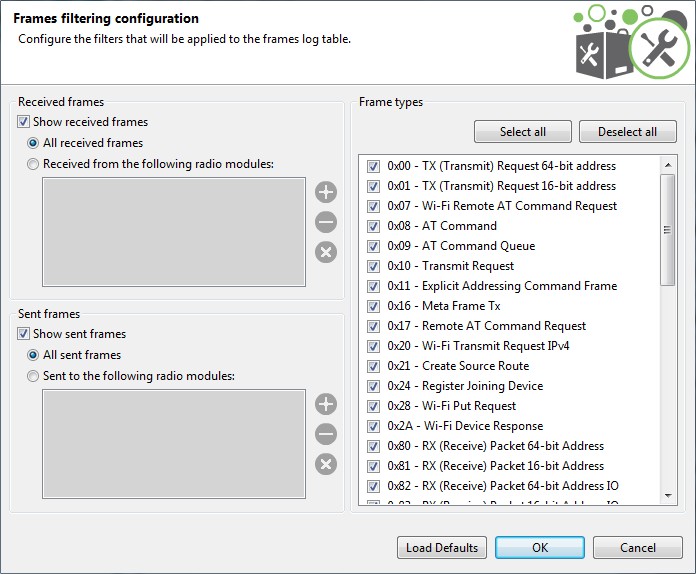Disable the 0x10 - Transmit Request frame type
This screenshot has height=574, width=696.
click(x=374, y=266)
